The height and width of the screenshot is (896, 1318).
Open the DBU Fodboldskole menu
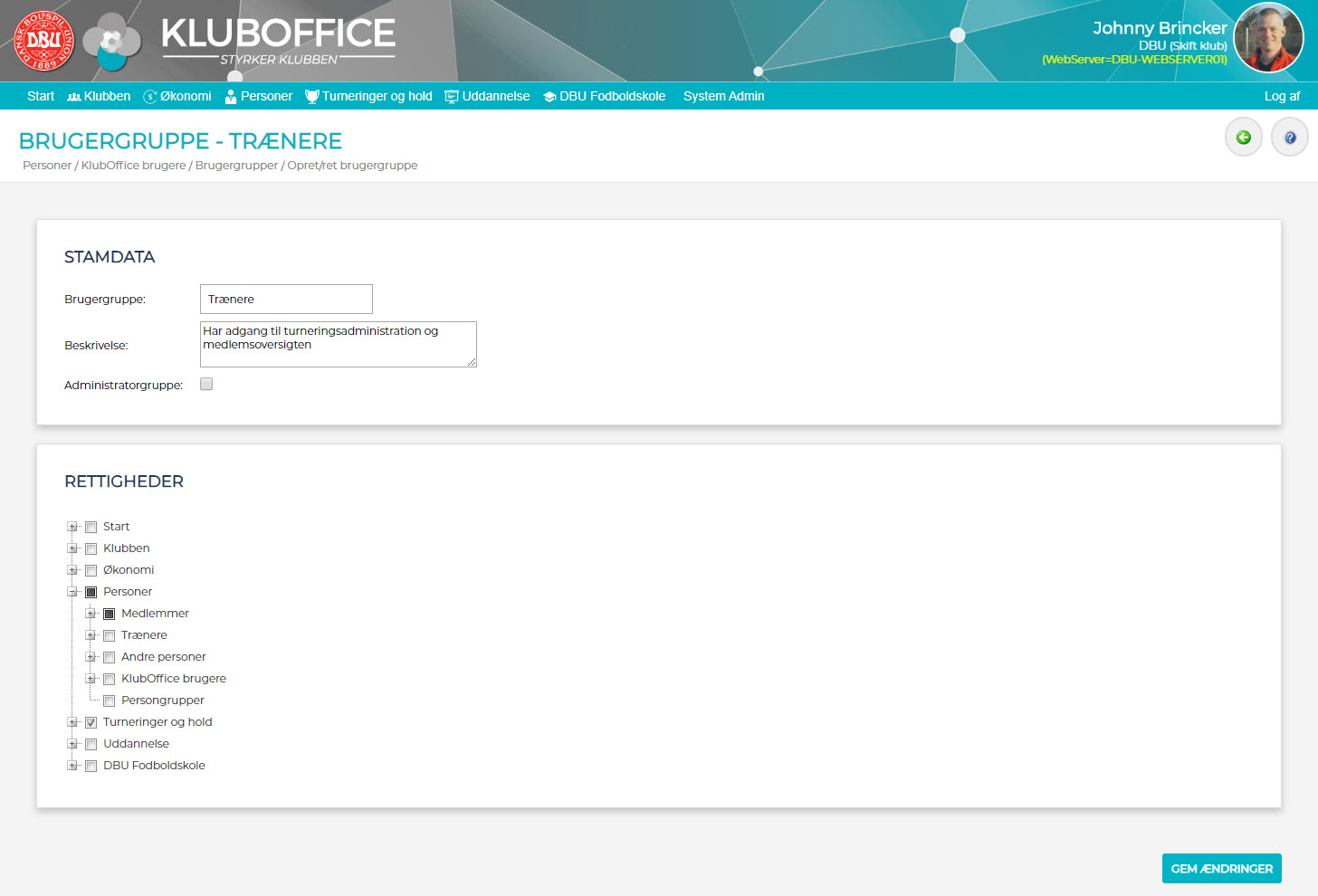click(x=612, y=96)
